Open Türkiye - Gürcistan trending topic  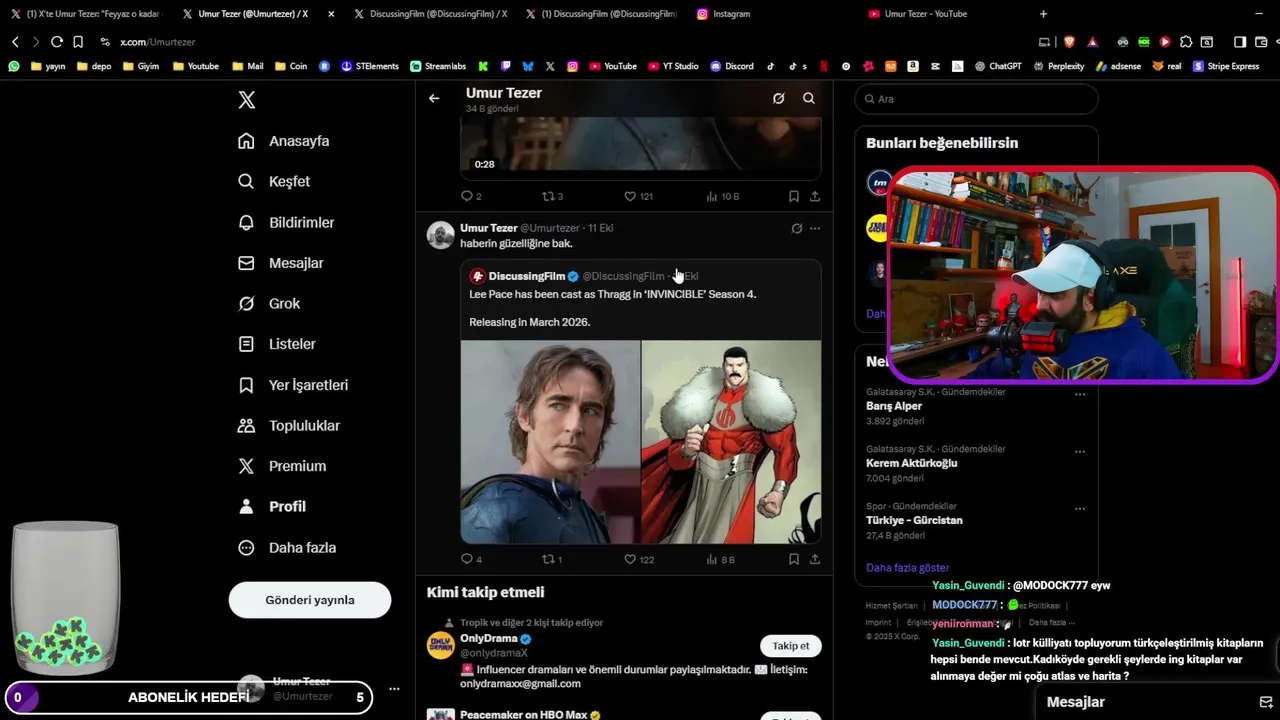click(914, 520)
